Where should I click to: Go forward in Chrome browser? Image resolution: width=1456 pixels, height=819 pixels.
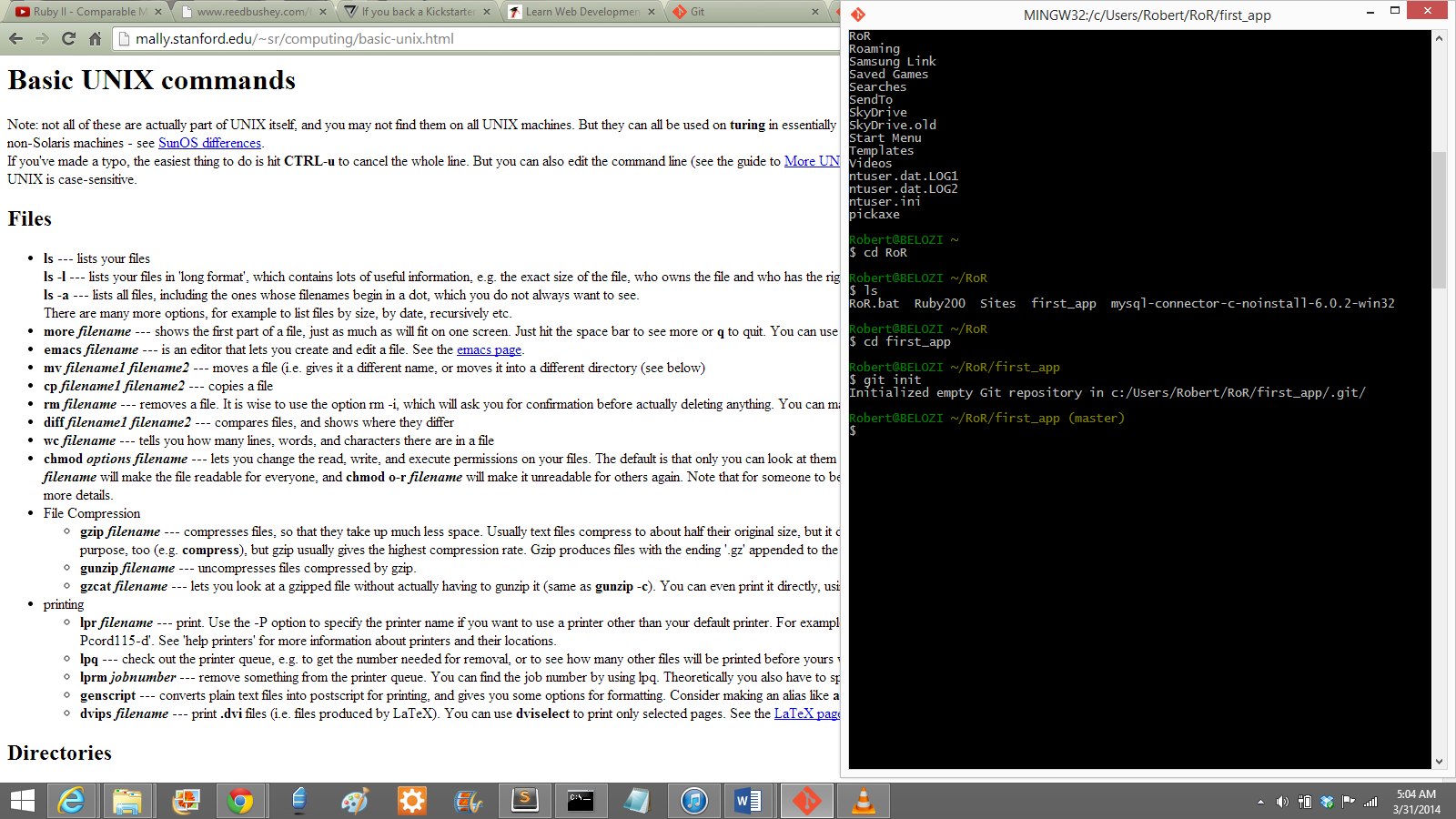click(42, 38)
